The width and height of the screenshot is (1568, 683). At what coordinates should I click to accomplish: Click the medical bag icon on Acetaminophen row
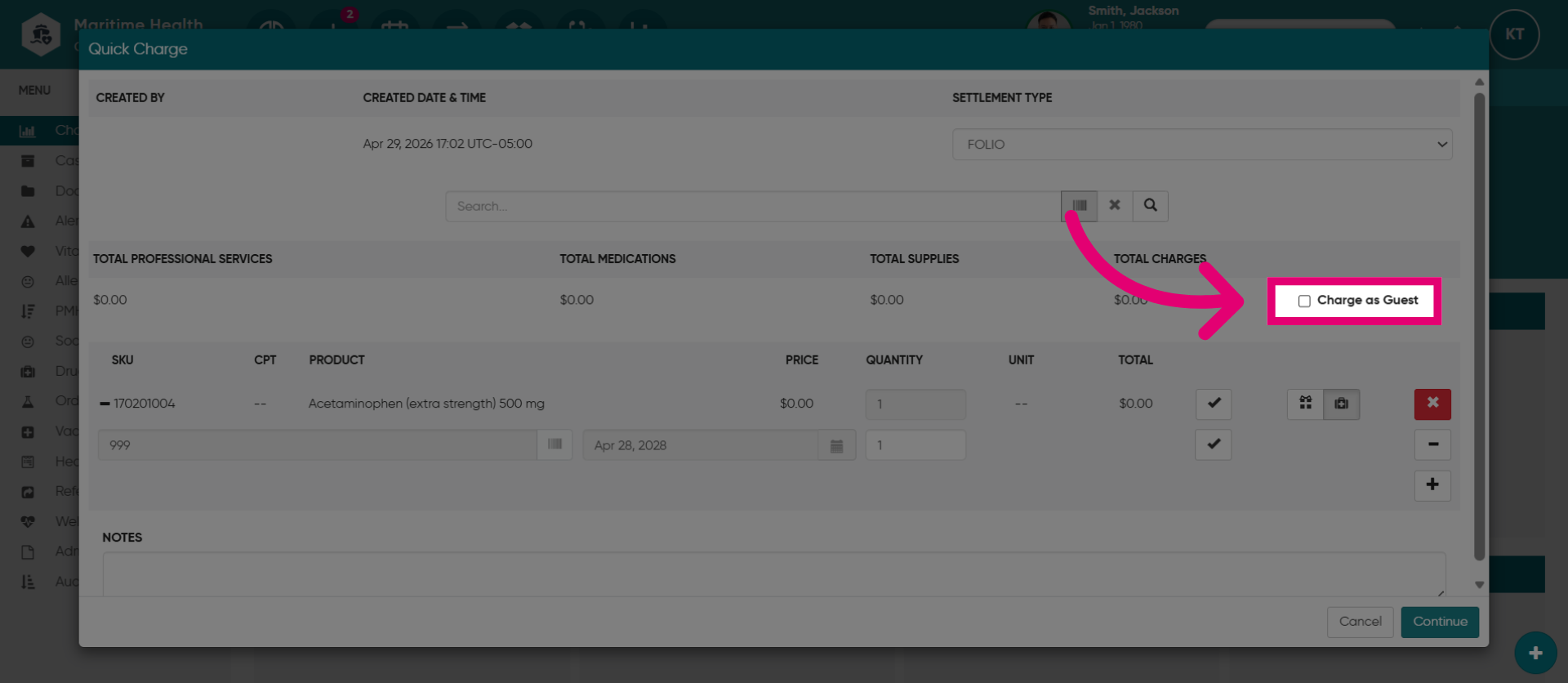coord(1341,404)
